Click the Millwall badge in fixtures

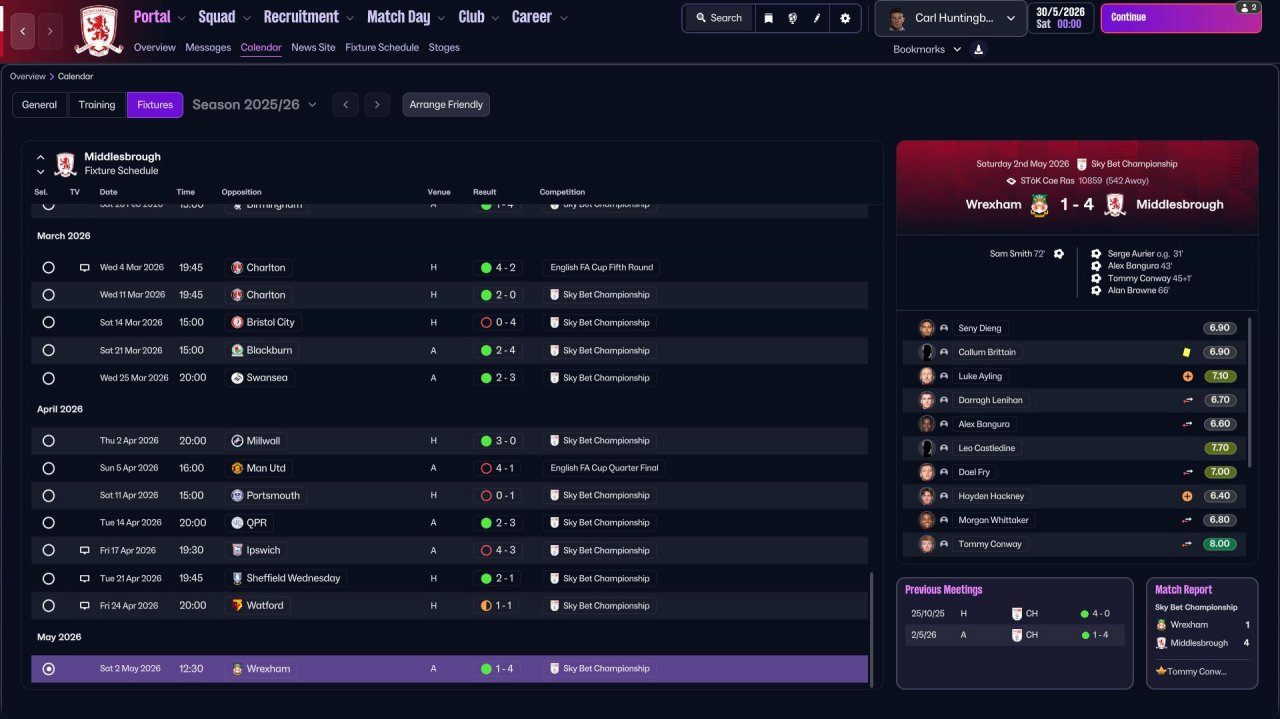(x=237, y=440)
